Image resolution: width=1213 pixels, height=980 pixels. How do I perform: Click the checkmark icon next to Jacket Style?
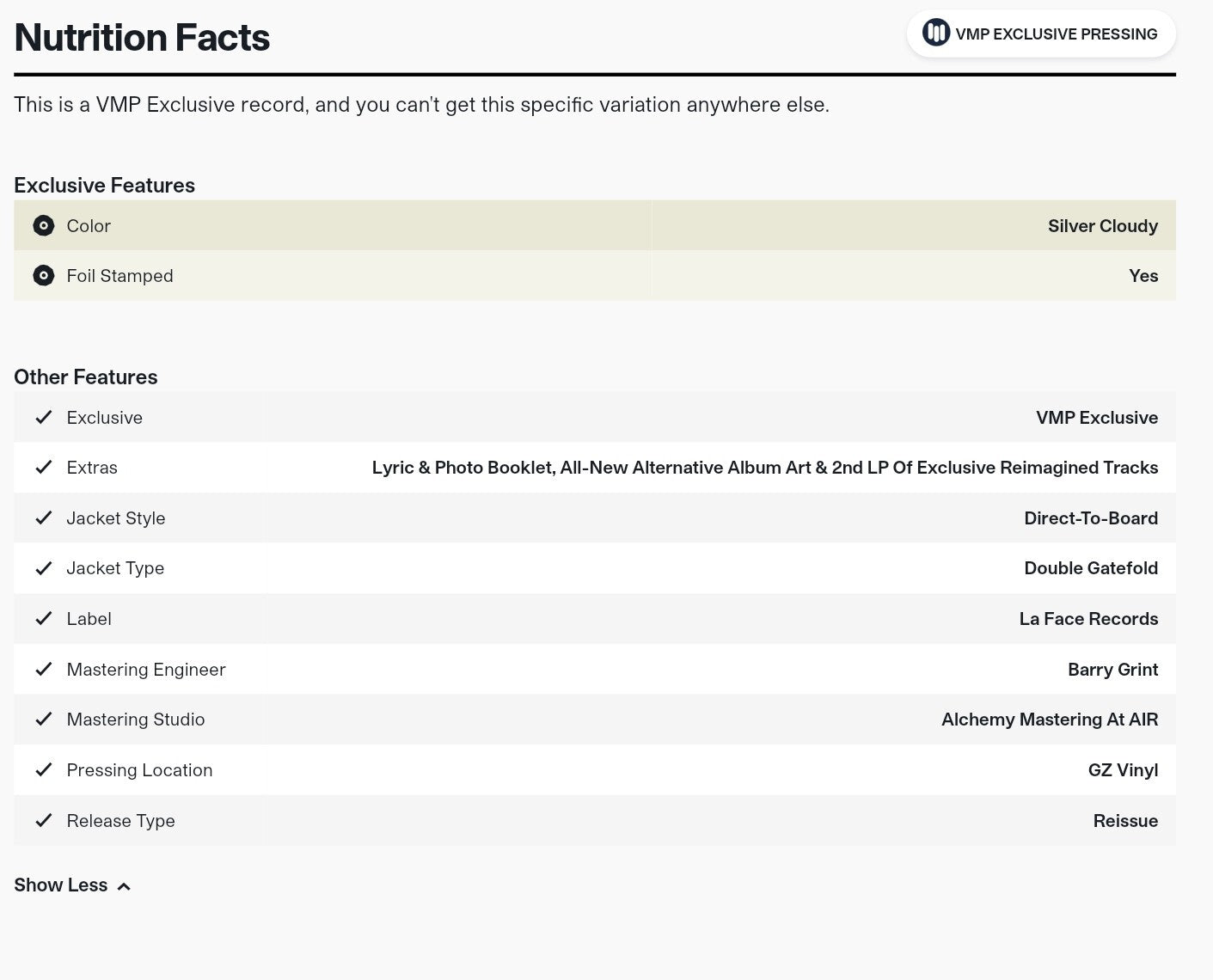[x=44, y=518]
